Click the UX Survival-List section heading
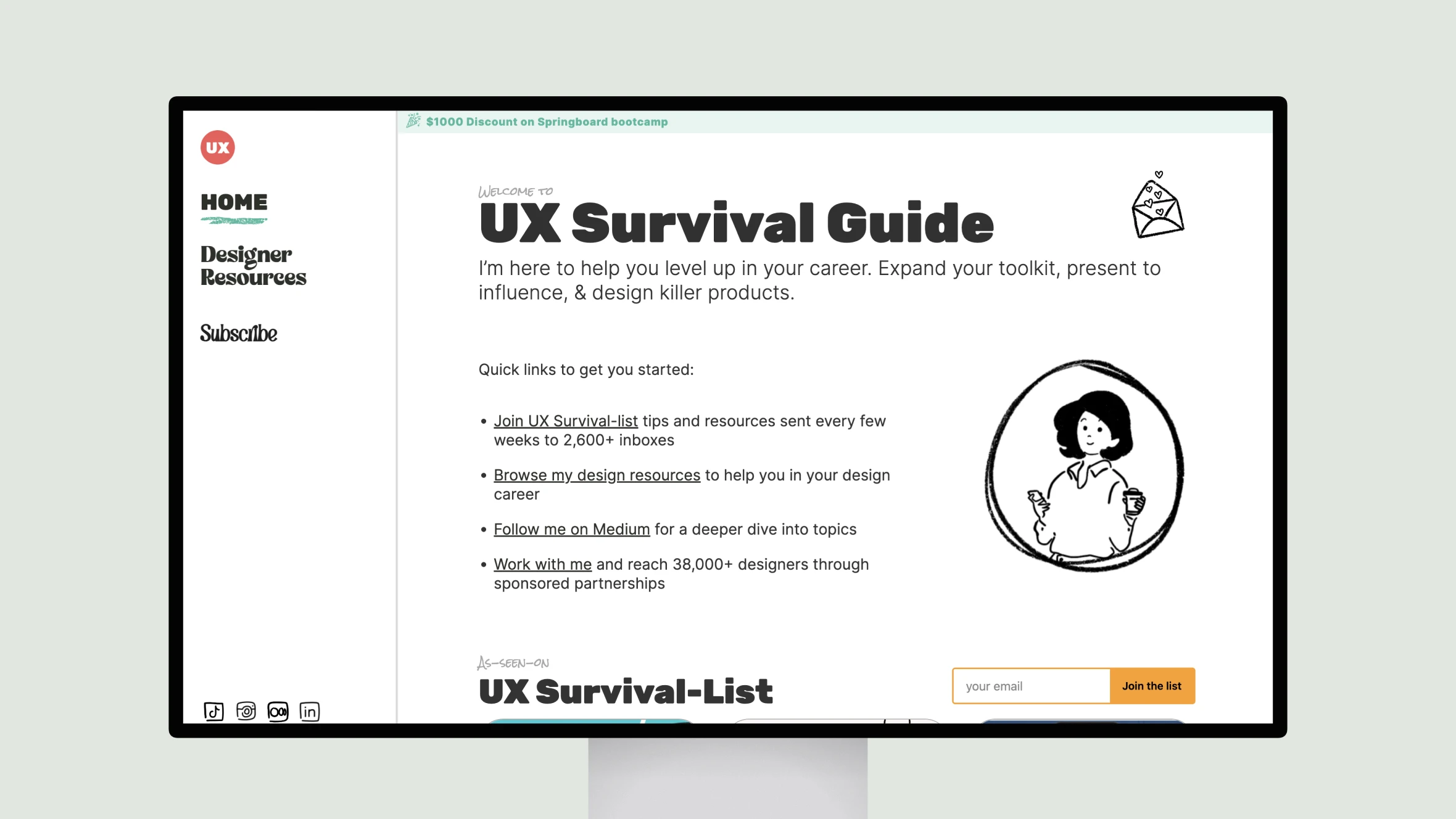Image resolution: width=1456 pixels, height=819 pixels. coord(625,690)
